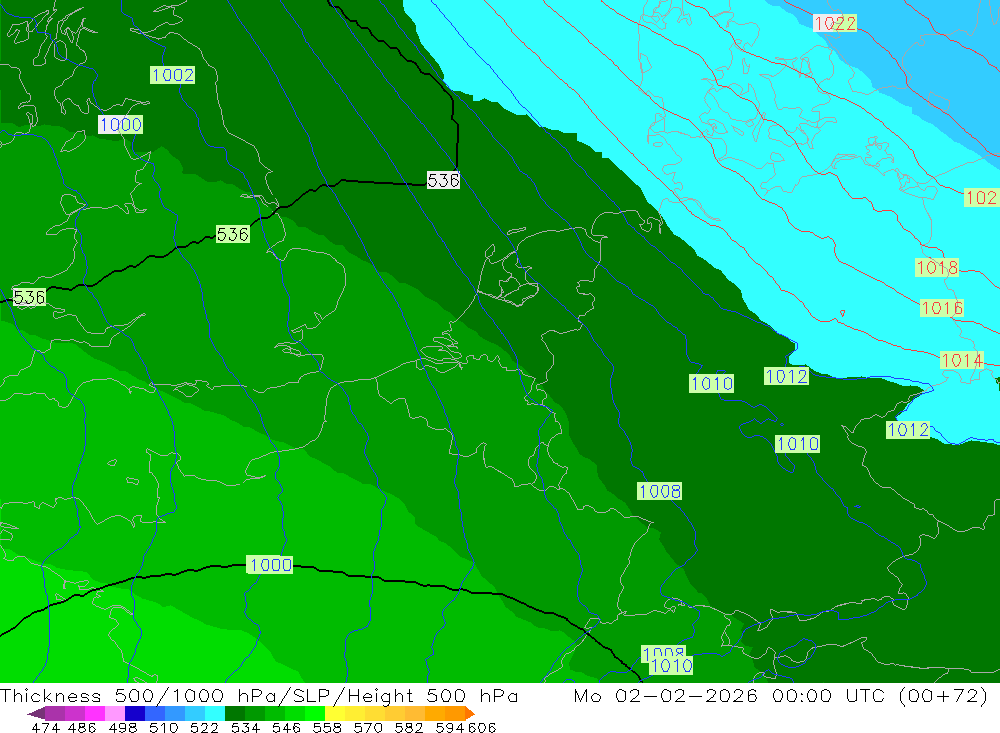Select the 1018 pressure label
The image size is (1000, 733).
coord(937,267)
